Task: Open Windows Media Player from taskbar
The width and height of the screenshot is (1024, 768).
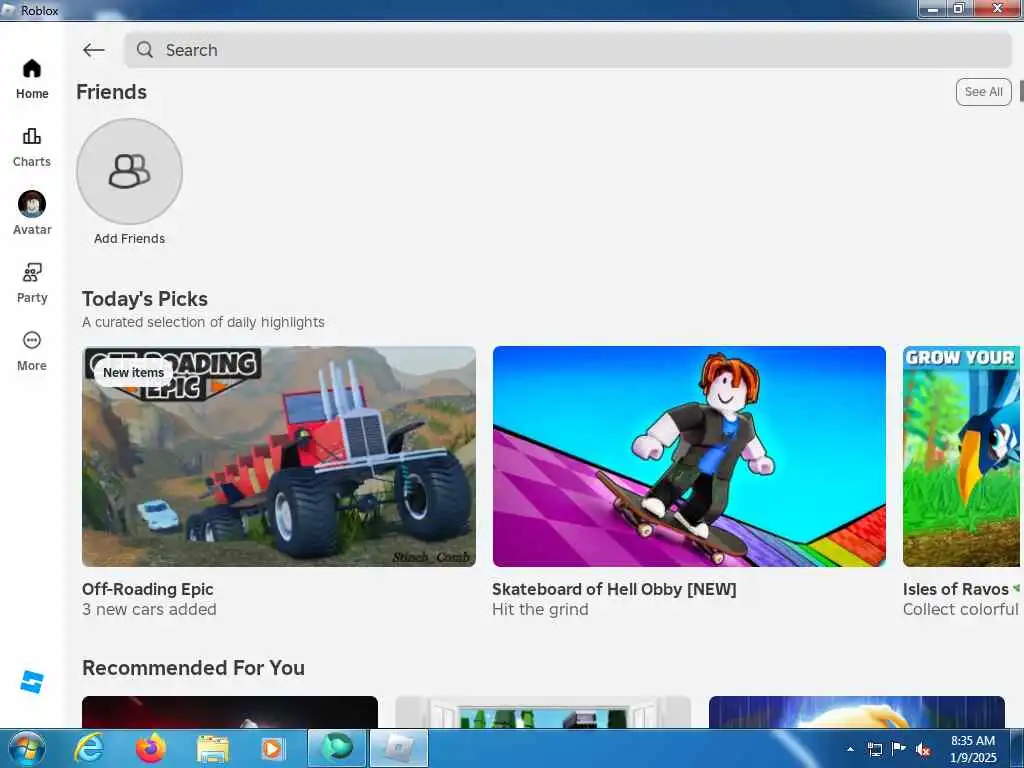Action: pyautogui.click(x=272, y=748)
